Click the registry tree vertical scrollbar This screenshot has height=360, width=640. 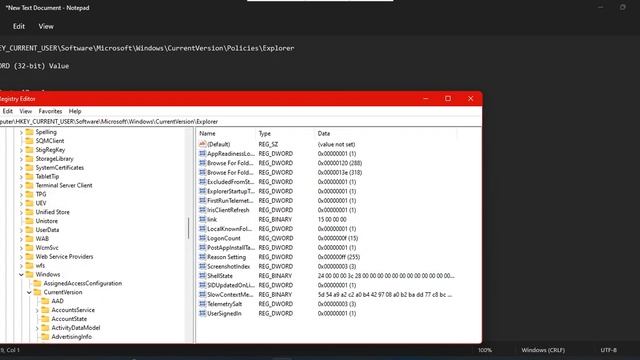click(189, 229)
